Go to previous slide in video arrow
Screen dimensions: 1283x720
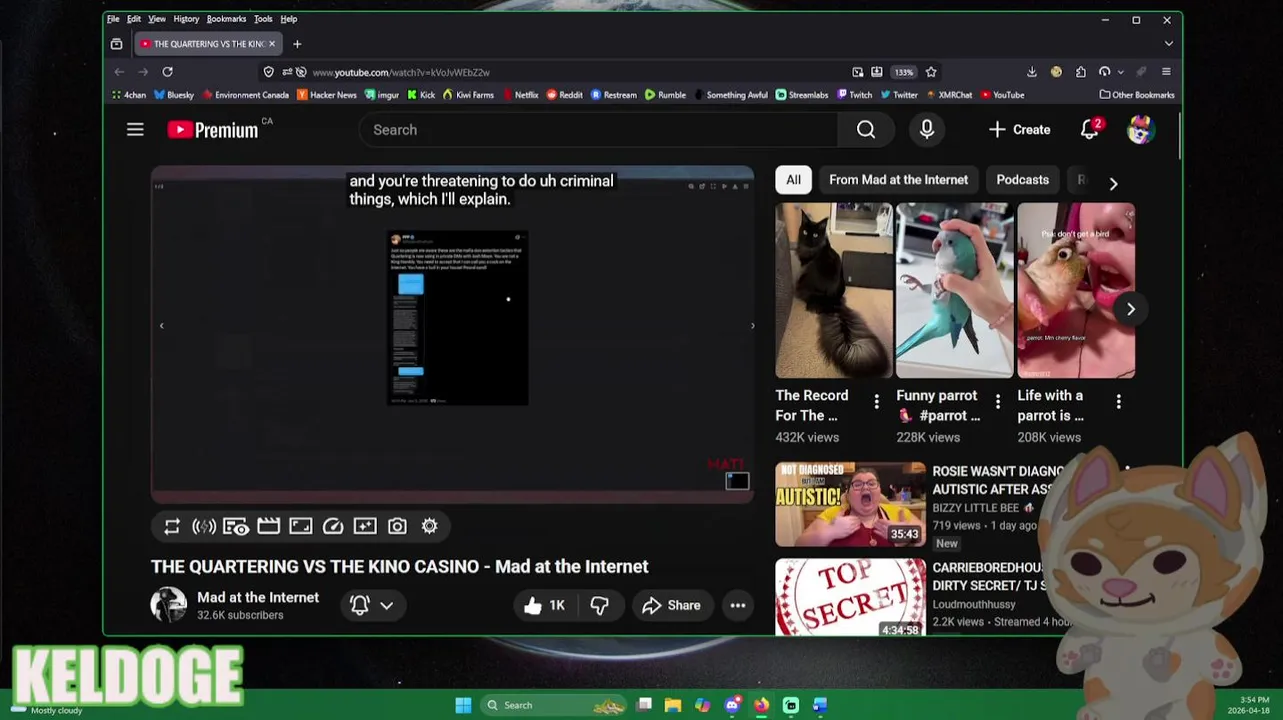tap(162, 325)
